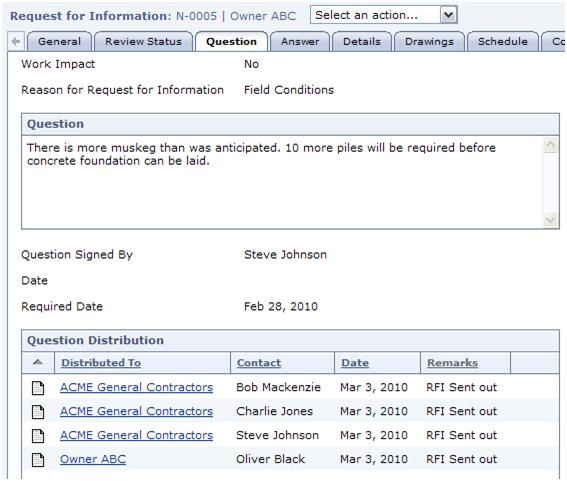Open the Select an action dropdown

click(384, 15)
